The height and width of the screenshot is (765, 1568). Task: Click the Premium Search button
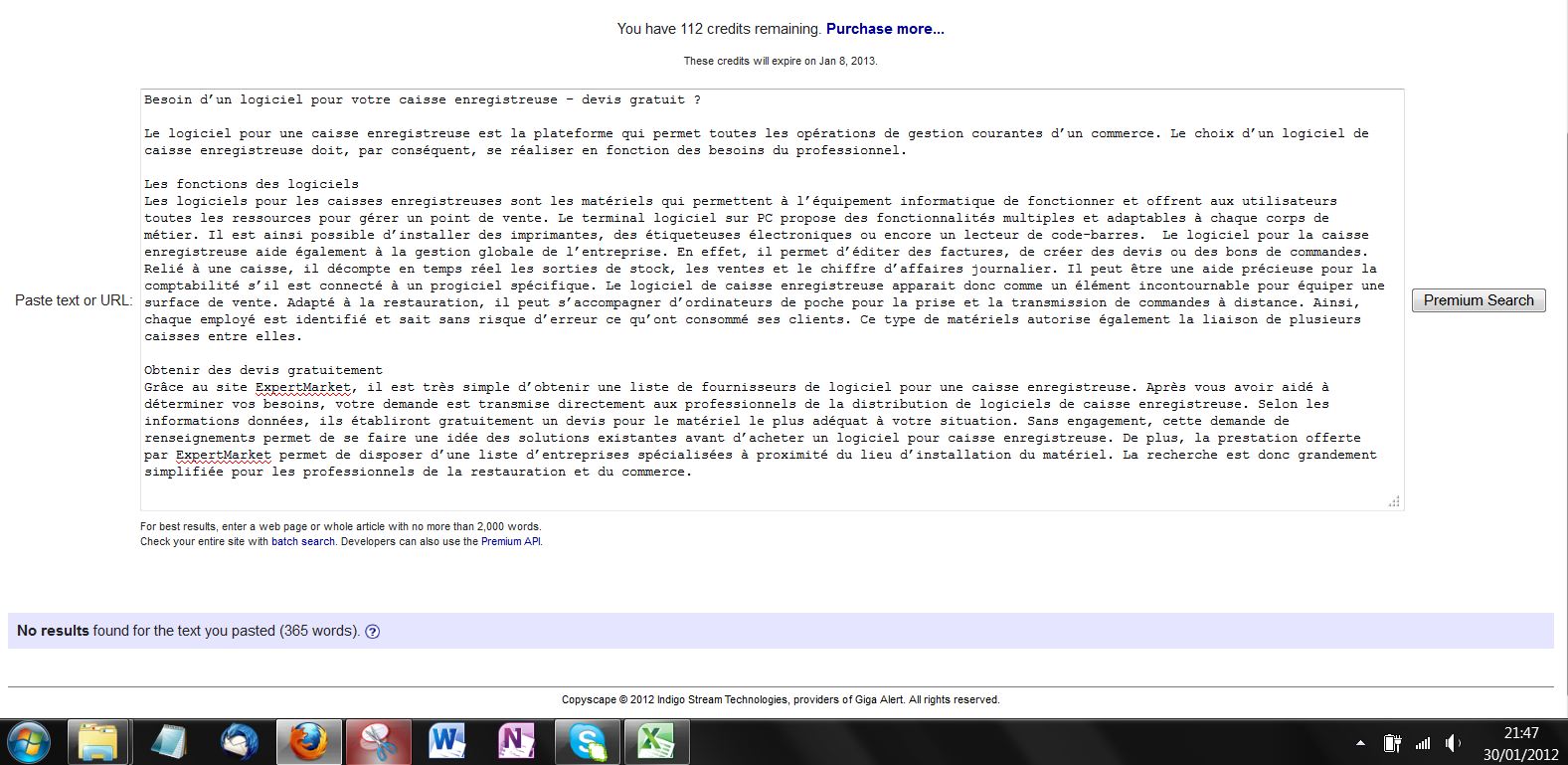(1479, 300)
